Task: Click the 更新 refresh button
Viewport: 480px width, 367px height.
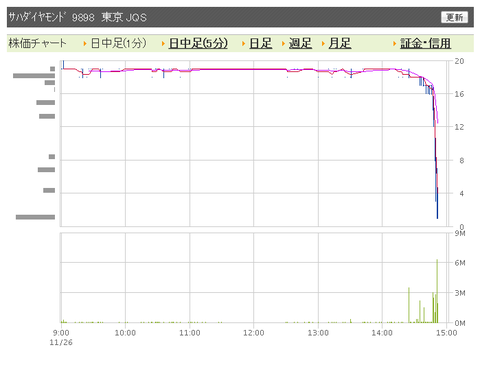Action: coord(454,17)
